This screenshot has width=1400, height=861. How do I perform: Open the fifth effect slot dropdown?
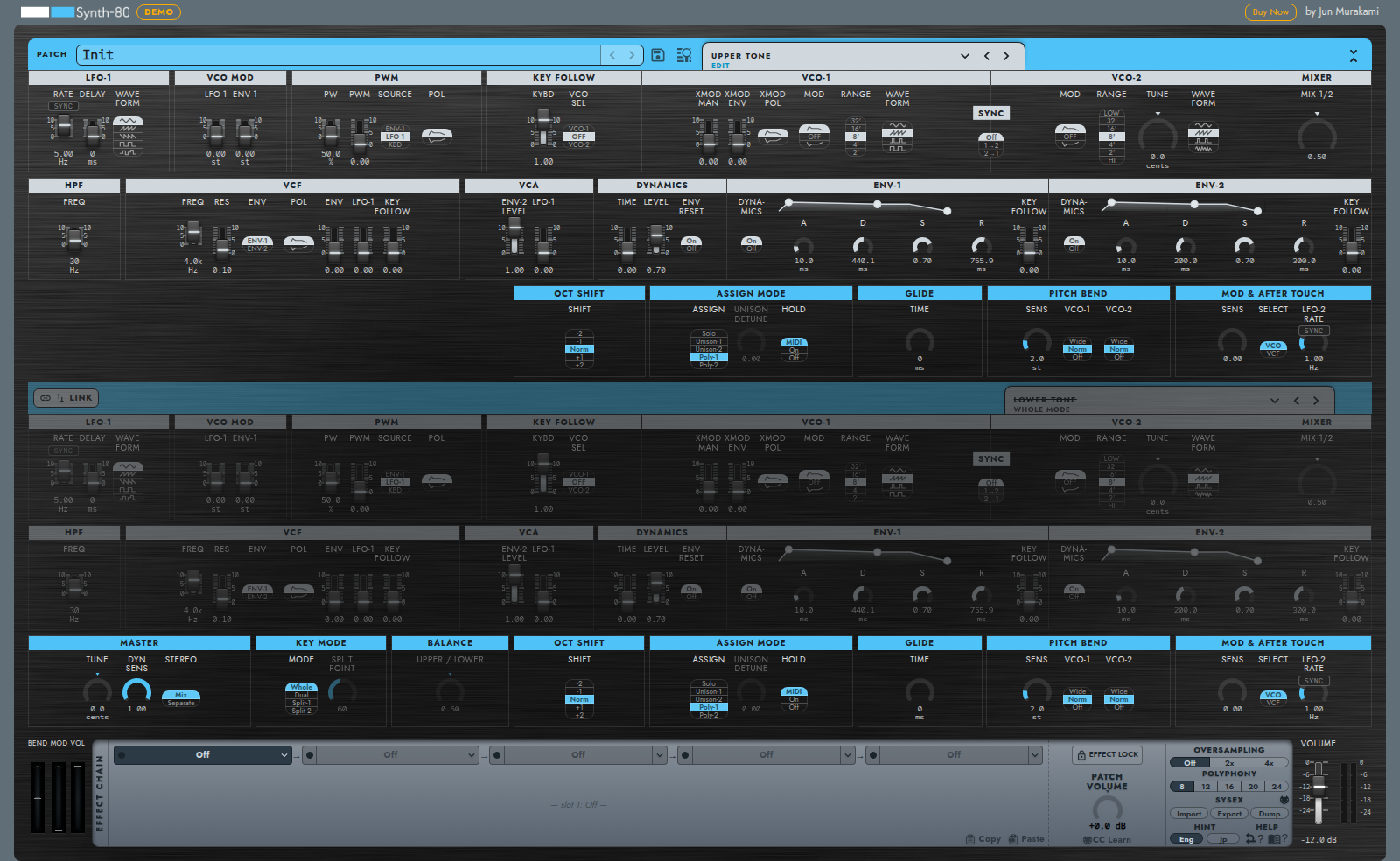tap(1034, 754)
